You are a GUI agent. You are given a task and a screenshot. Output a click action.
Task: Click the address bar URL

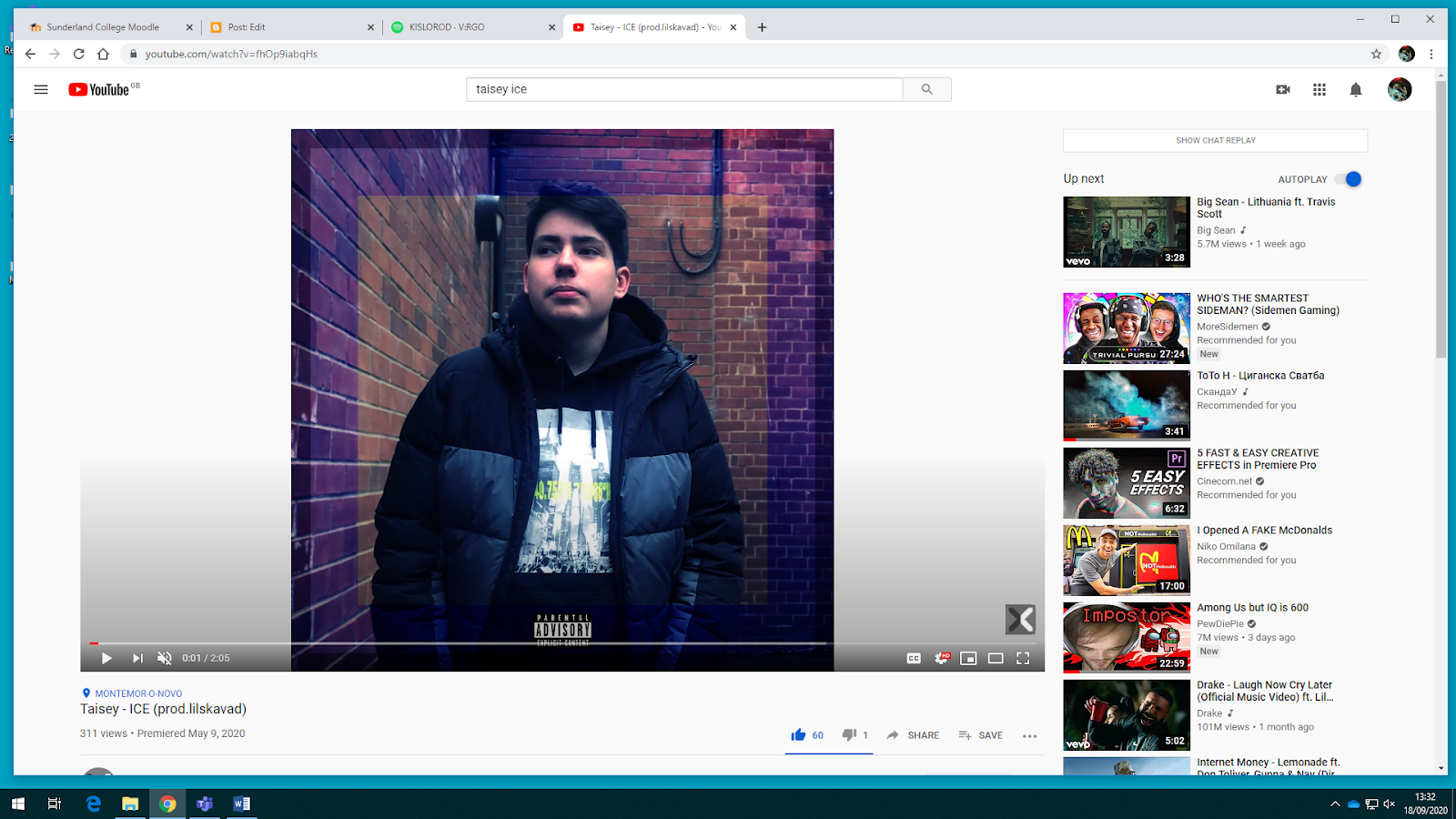point(231,54)
